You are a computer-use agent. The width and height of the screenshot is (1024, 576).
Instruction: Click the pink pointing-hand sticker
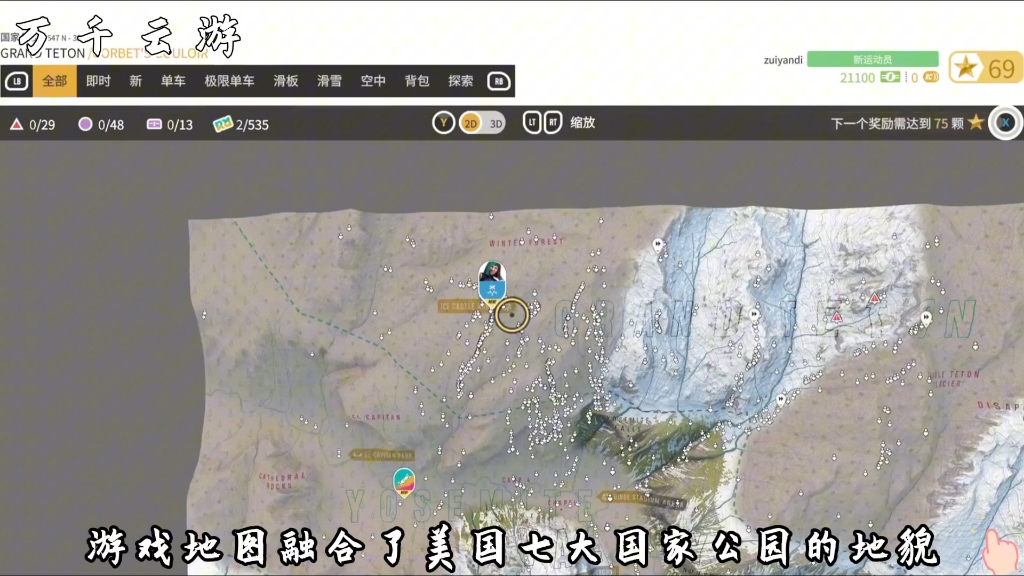[1000, 552]
